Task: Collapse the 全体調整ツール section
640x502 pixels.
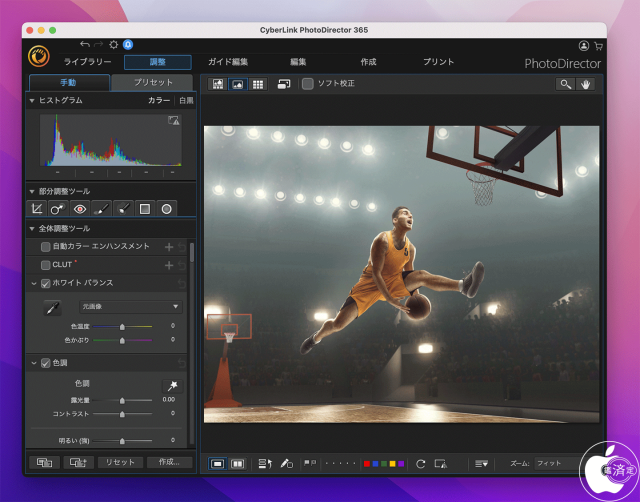Action: tap(32, 229)
